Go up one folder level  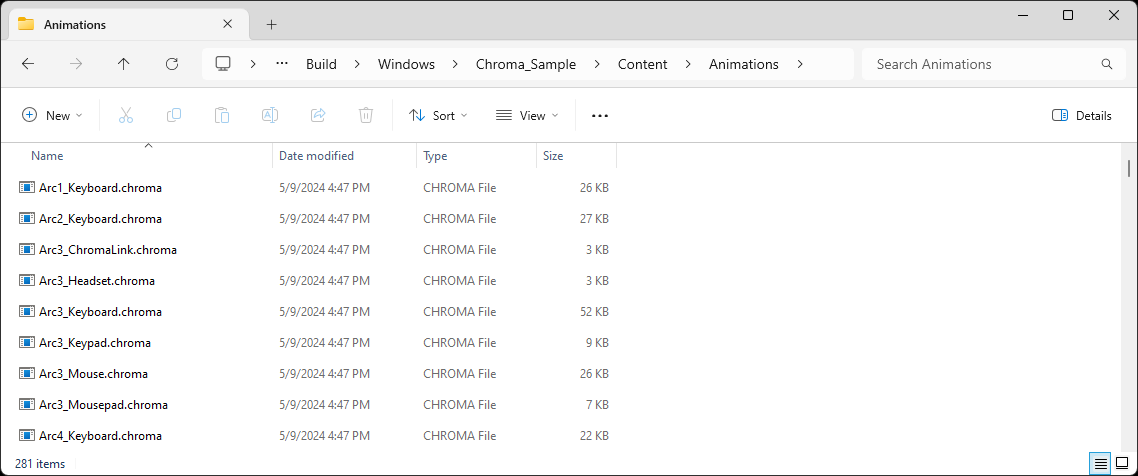pyautogui.click(x=124, y=64)
